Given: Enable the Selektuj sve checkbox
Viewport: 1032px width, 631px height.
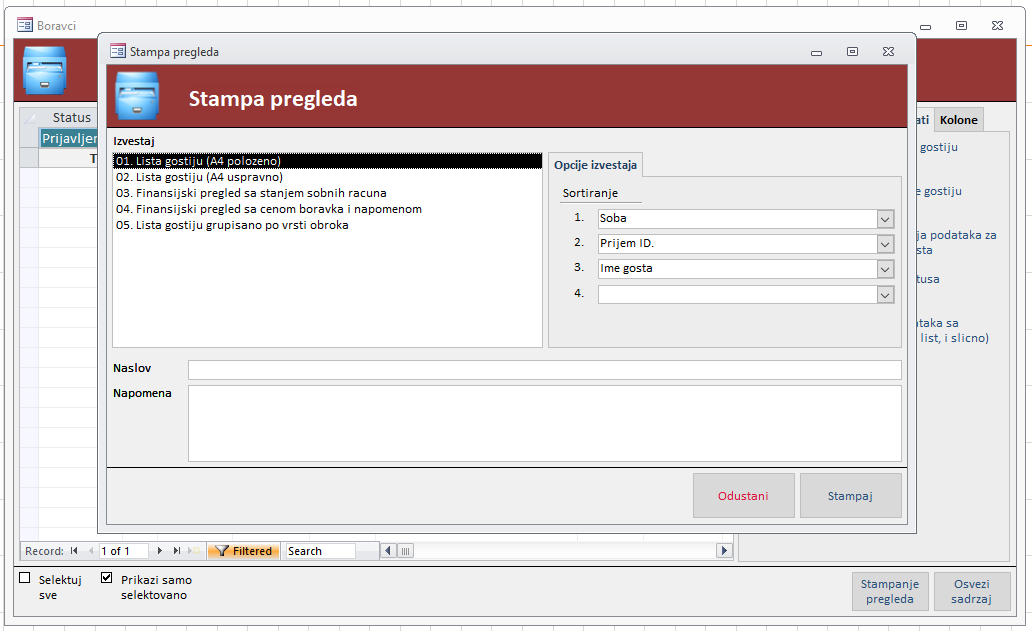Looking at the screenshot, I should (x=25, y=578).
